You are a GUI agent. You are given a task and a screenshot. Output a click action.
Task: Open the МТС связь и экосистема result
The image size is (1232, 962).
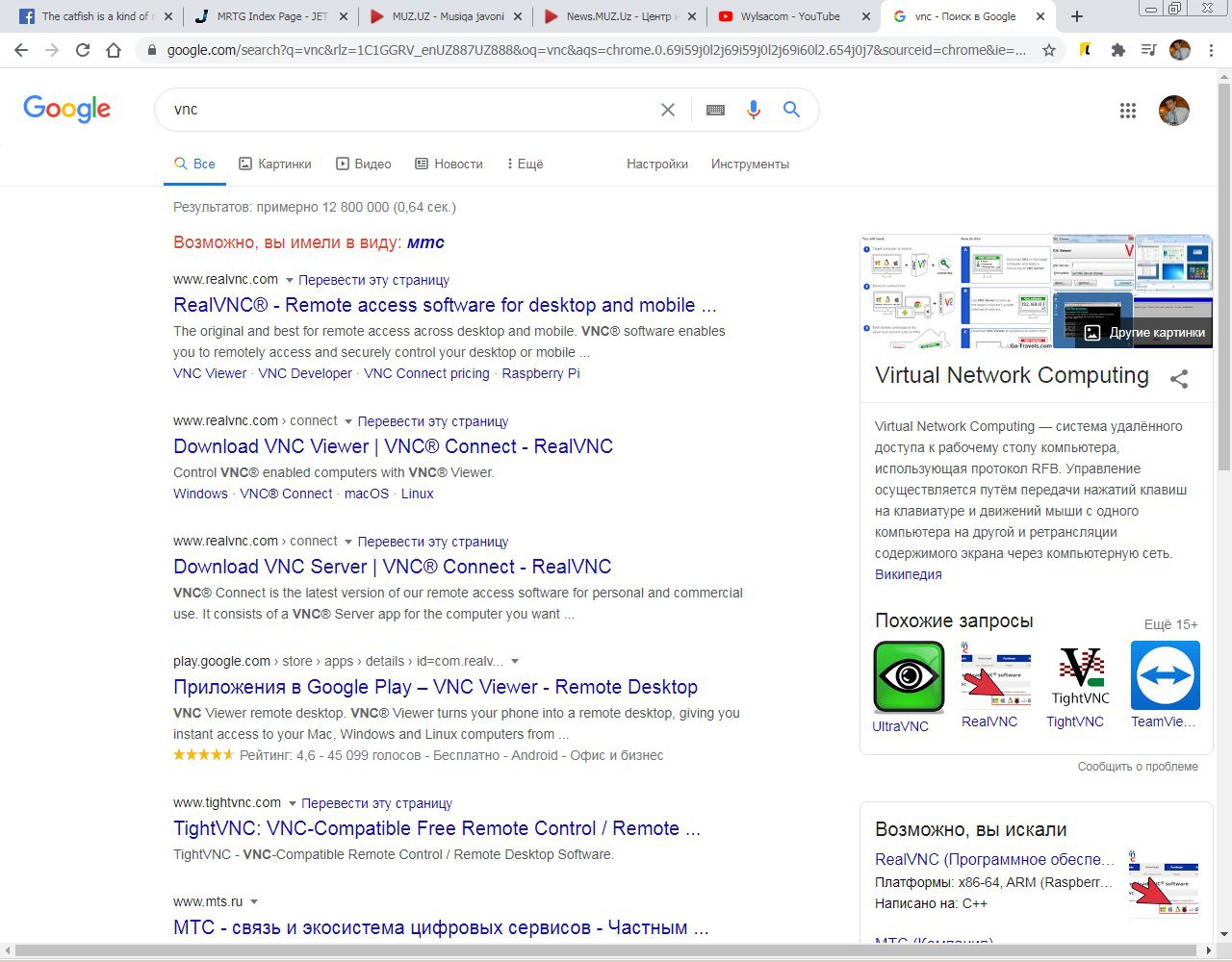pos(441,927)
